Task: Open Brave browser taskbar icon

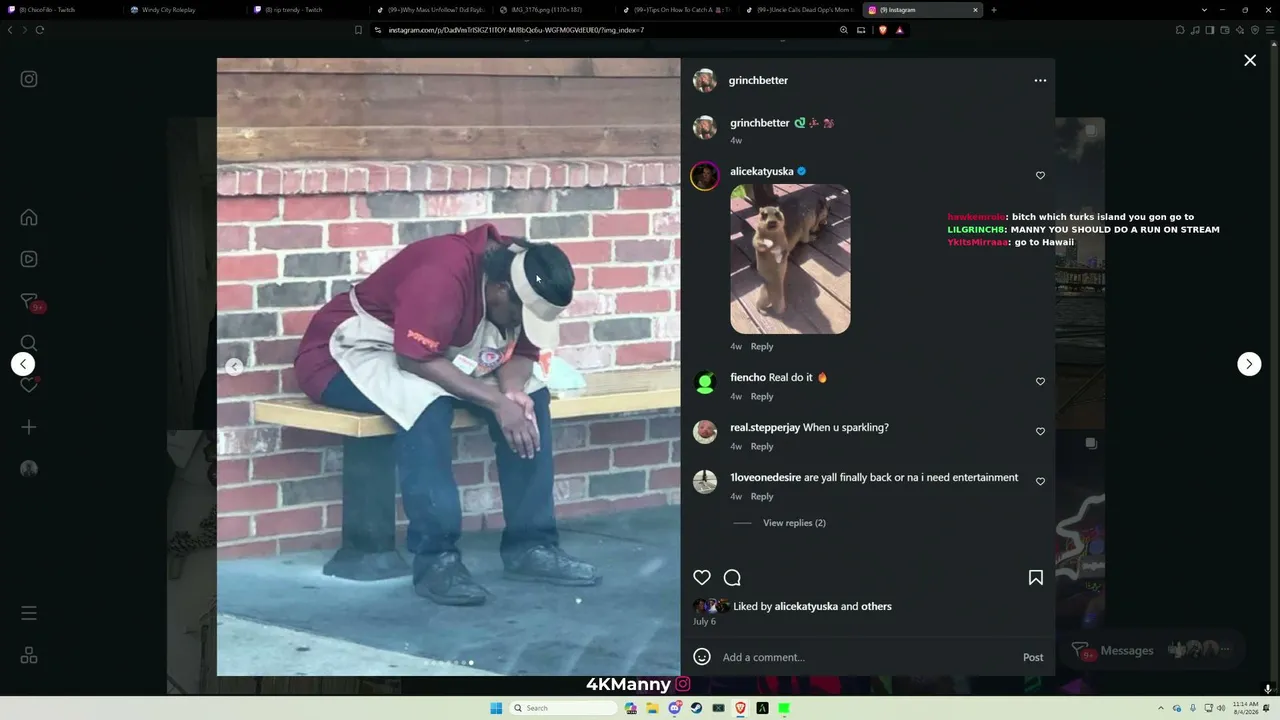Action: pyautogui.click(x=740, y=708)
